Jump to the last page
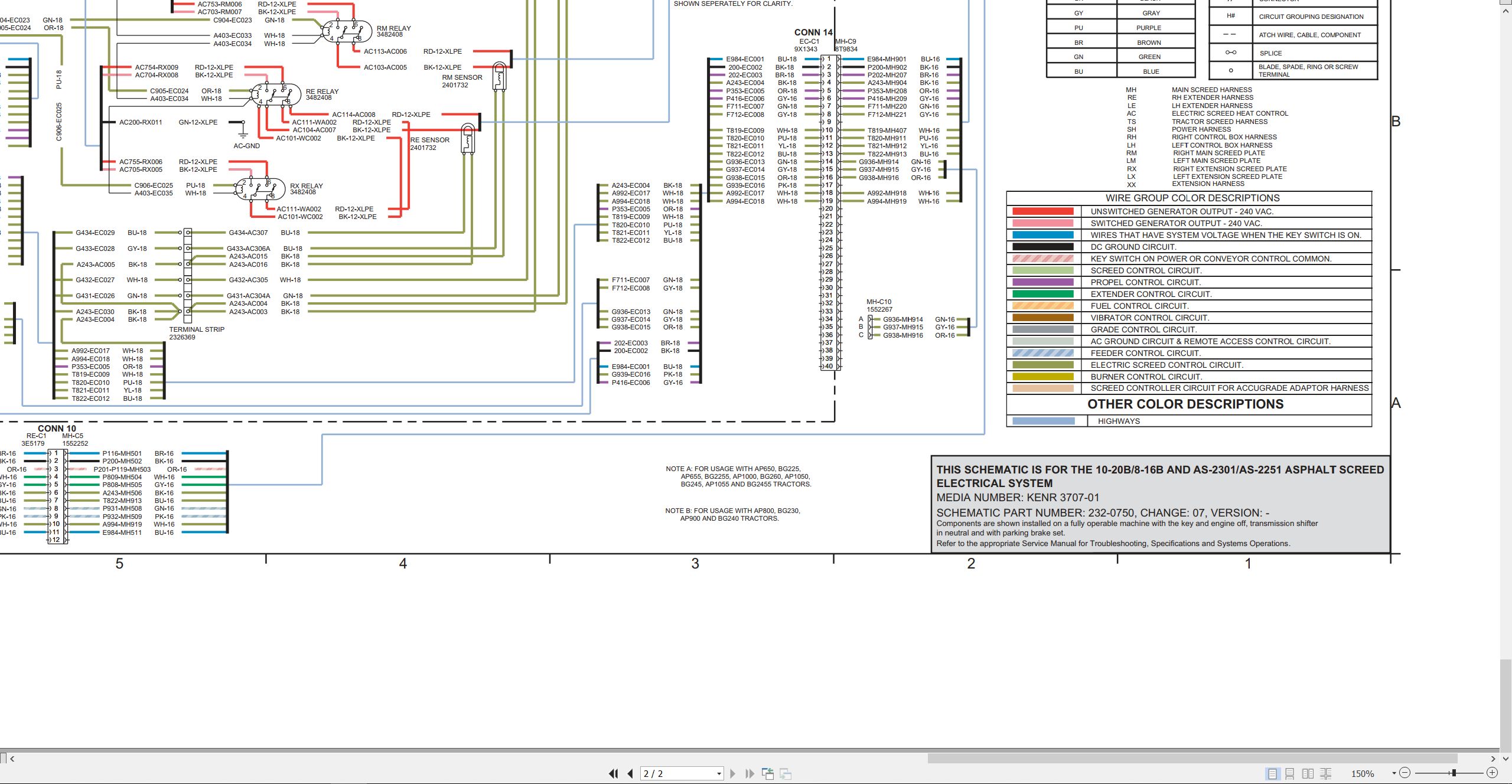1512x784 pixels. pos(750,773)
